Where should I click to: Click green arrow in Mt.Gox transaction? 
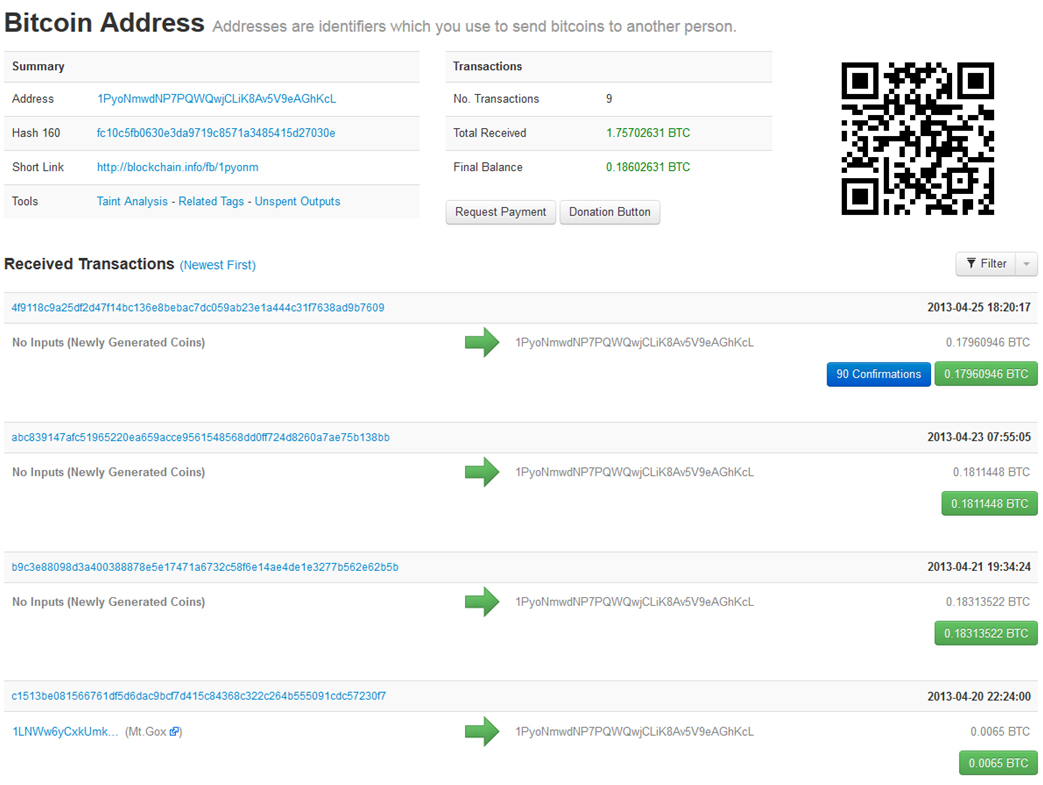[482, 732]
